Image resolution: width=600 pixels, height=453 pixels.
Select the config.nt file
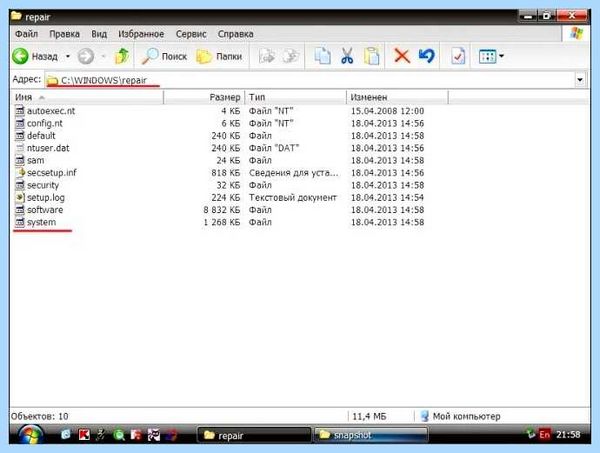coord(45,124)
